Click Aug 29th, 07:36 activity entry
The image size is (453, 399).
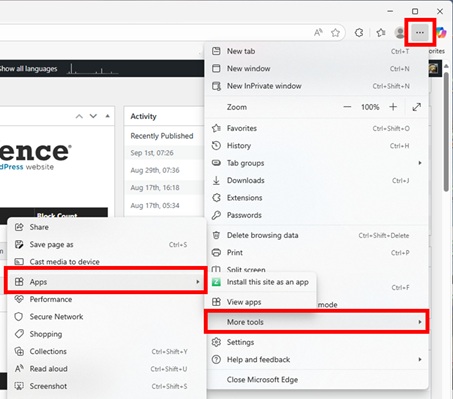tap(155, 170)
